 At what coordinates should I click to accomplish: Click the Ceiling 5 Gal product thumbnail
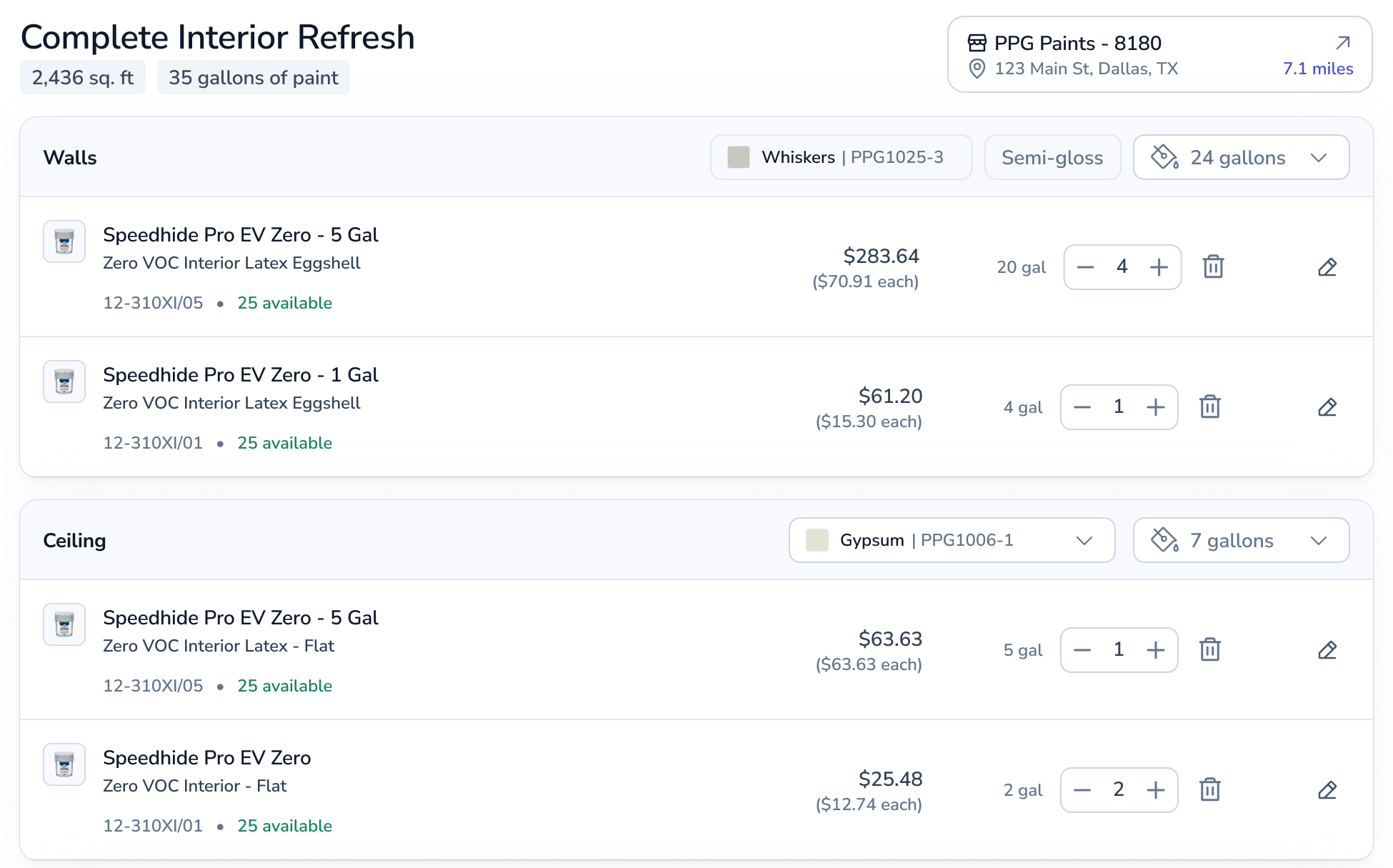(x=64, y=624)
